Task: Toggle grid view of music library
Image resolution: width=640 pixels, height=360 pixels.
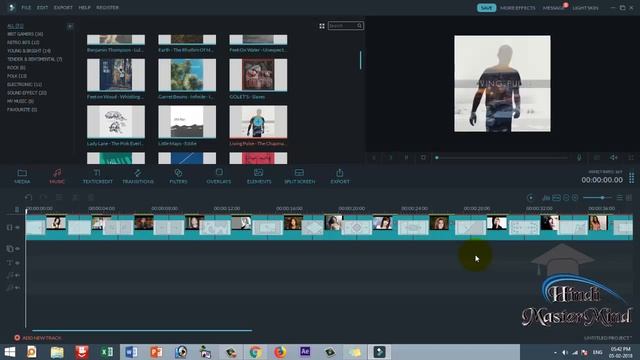Action: 322,26
